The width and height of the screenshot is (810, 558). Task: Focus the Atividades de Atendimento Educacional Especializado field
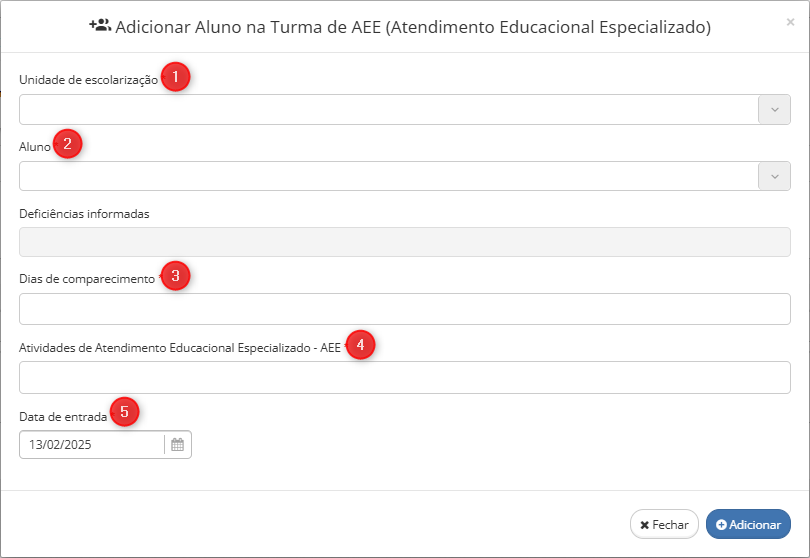[405, 378]
